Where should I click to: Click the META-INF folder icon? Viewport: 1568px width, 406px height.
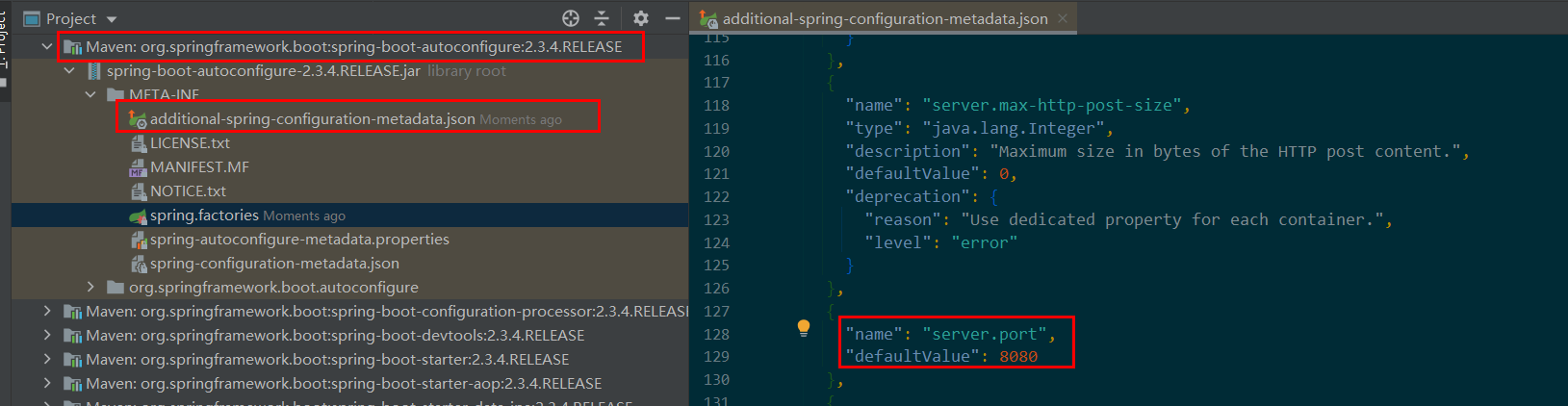click(x=116, y=94)
